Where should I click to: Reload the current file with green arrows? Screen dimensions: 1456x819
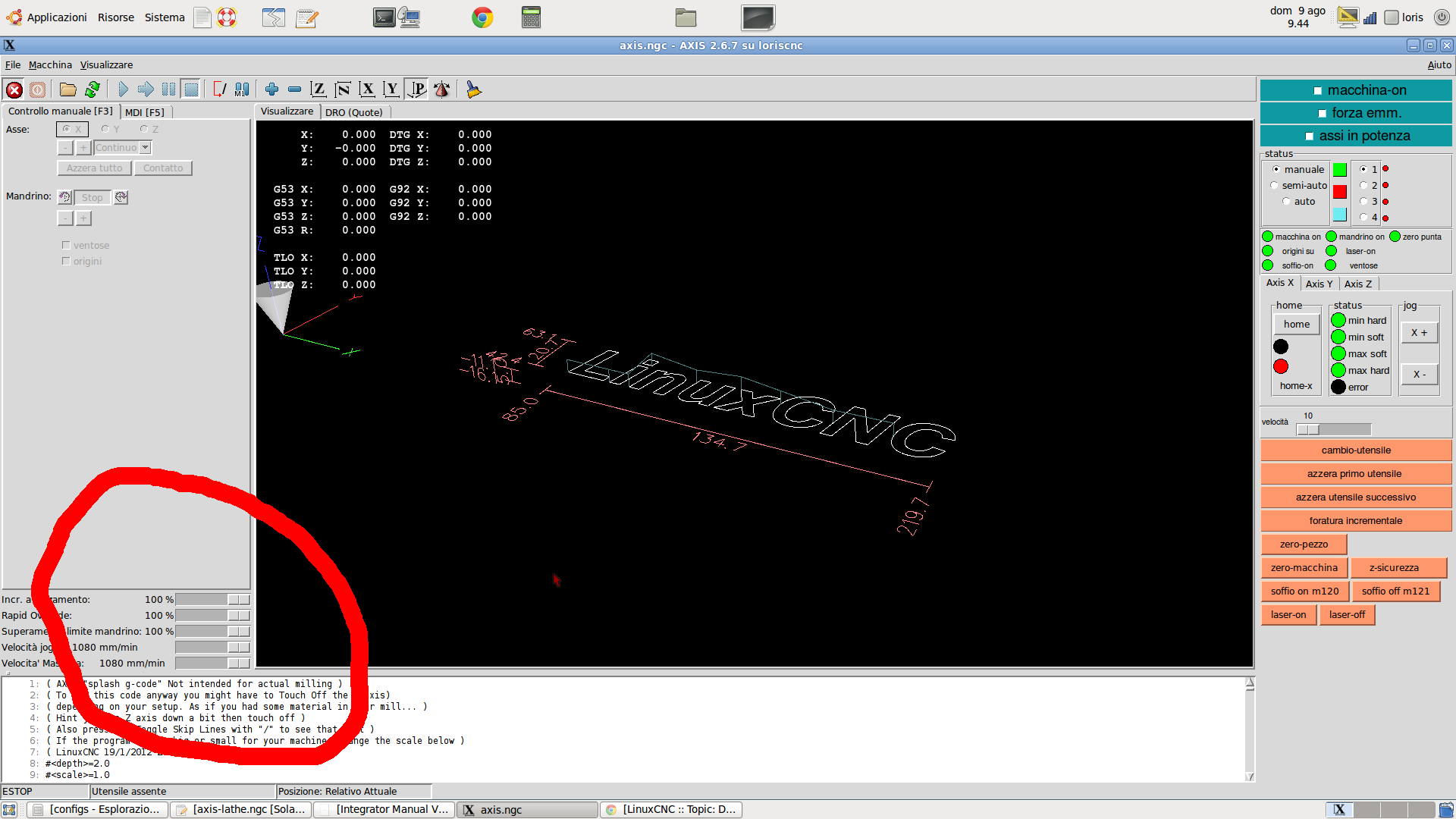(x=93, y=90)
